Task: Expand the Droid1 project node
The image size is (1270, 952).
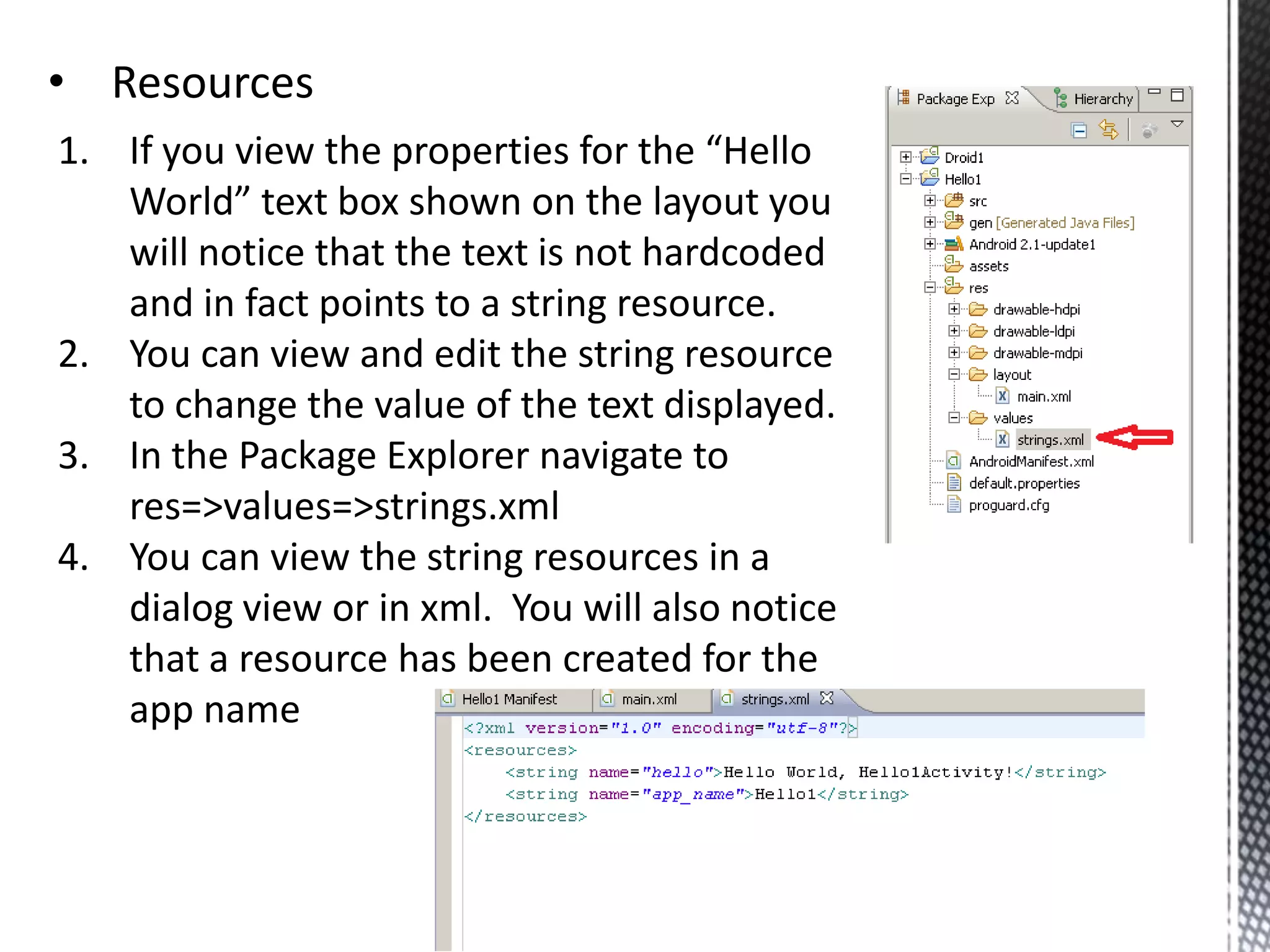Action: (906, 157)
